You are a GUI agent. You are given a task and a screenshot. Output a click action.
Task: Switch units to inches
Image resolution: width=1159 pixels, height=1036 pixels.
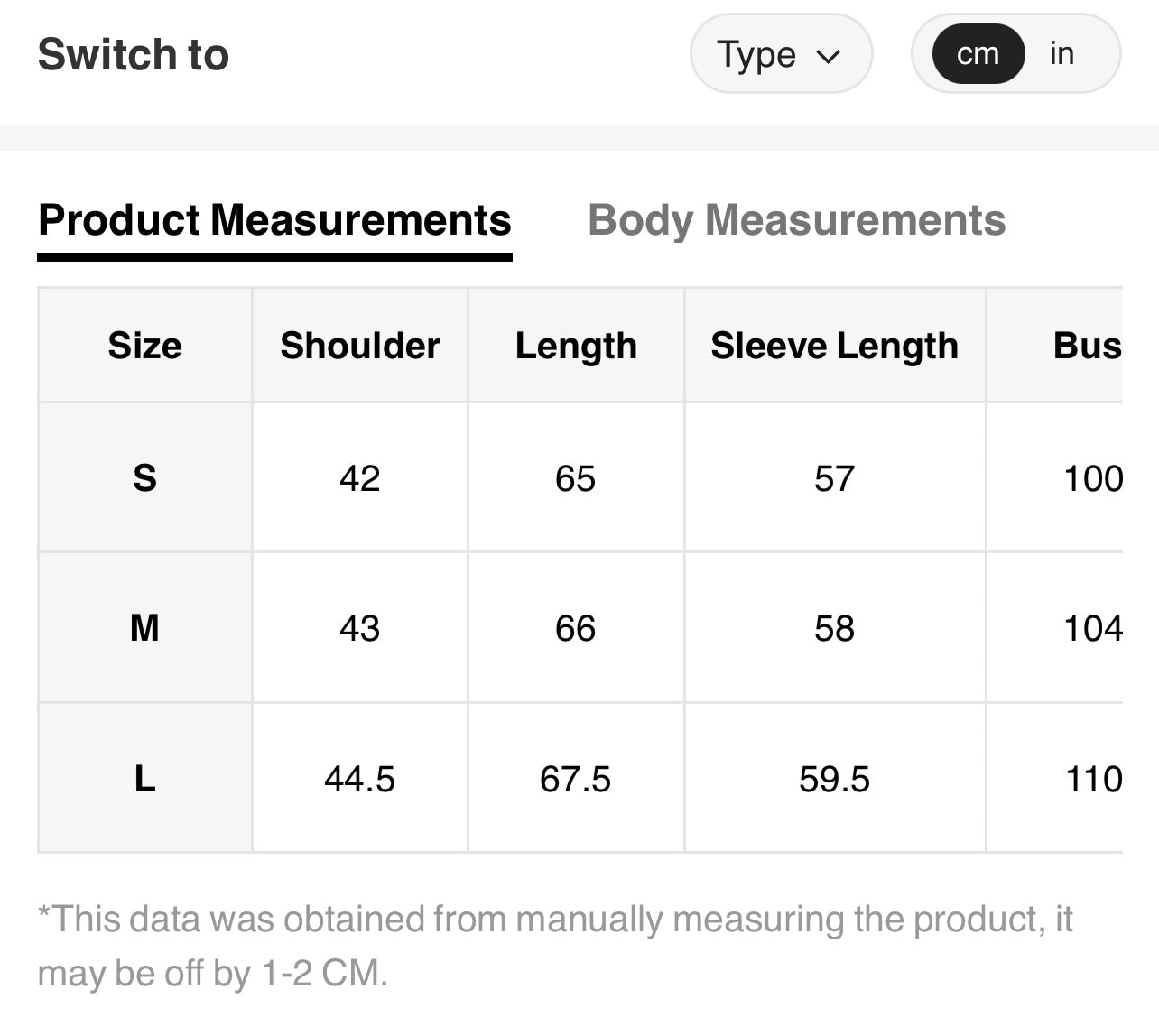1062,54
